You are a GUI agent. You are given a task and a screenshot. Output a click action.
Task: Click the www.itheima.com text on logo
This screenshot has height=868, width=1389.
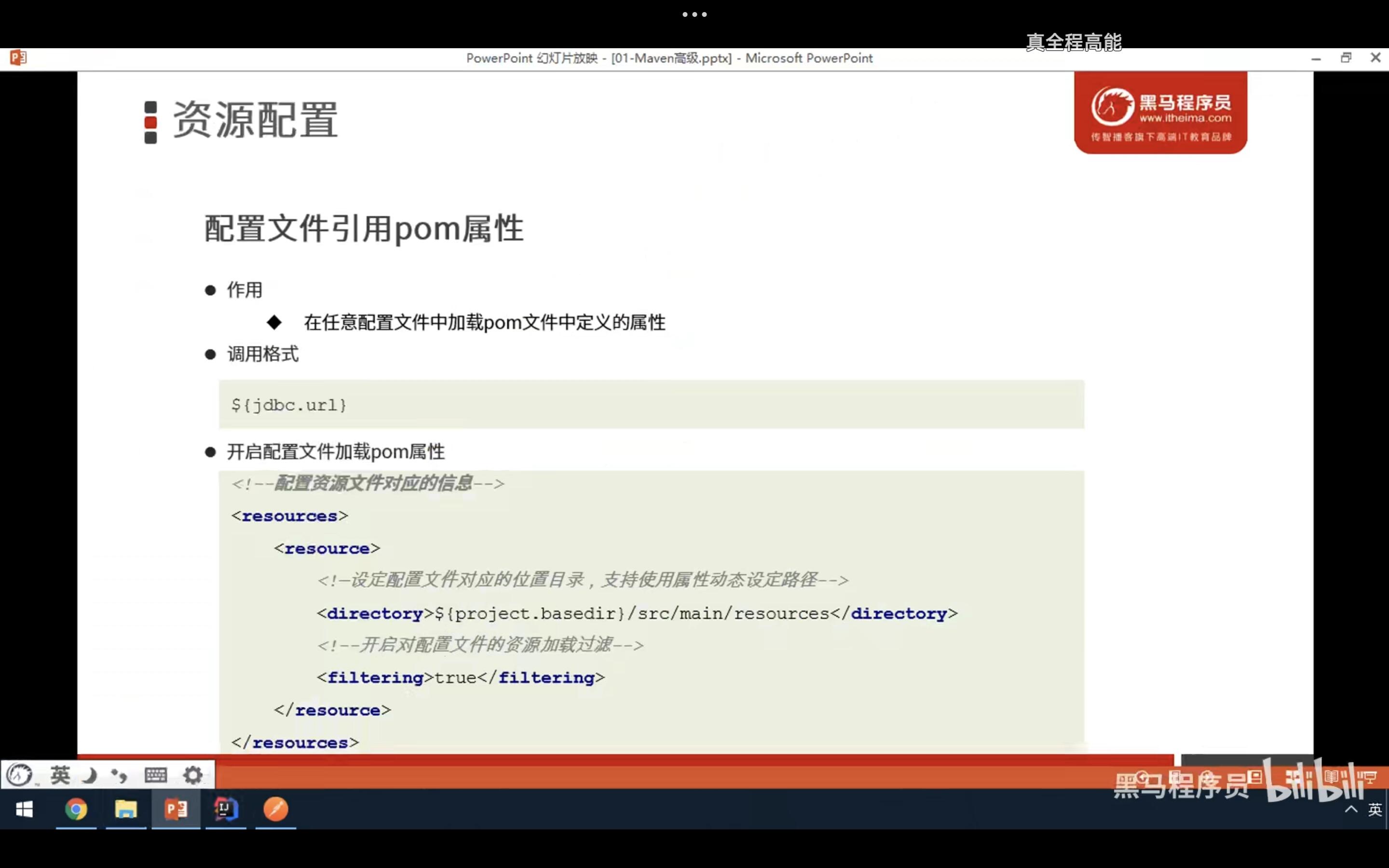1185,118
